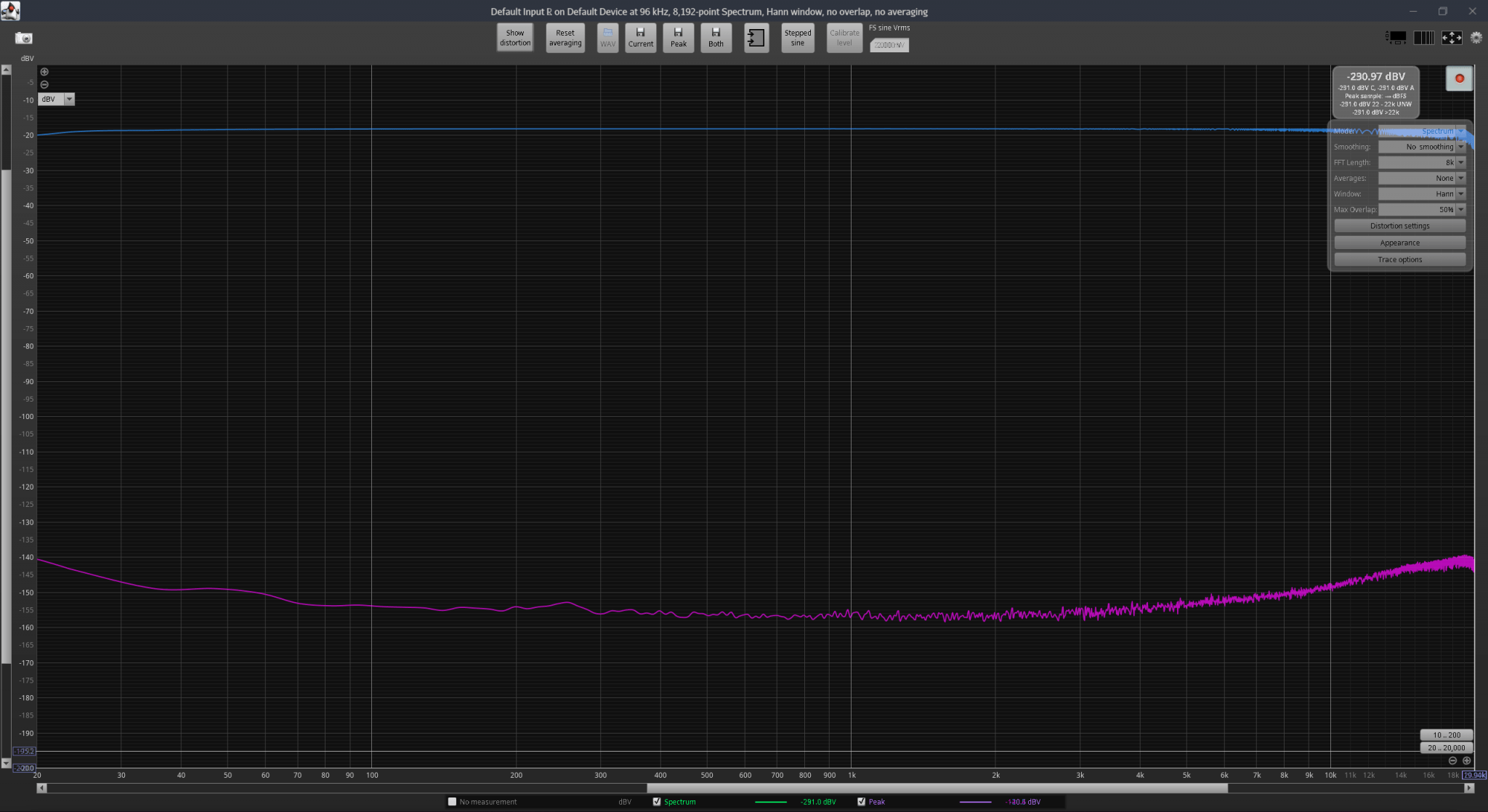Start the RTA with the red record button
Screen dimensions: 1488x812
click(x=1459, y=78)
